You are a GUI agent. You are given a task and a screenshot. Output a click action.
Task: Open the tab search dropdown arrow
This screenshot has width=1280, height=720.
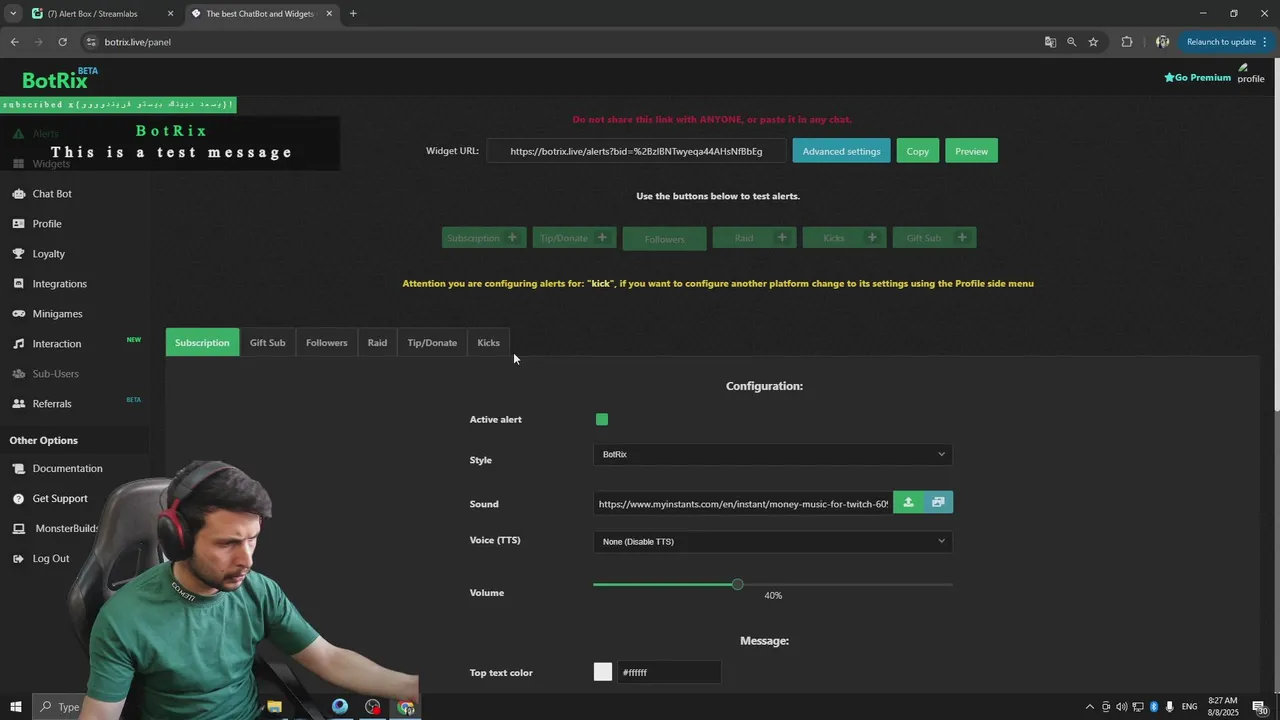(13, 14)
